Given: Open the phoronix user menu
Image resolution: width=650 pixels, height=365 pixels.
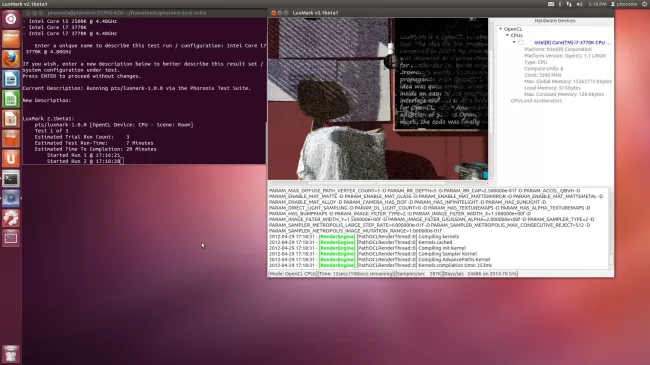Looking at the screenshot, I should pyautogui.click(x=624, y=4).
